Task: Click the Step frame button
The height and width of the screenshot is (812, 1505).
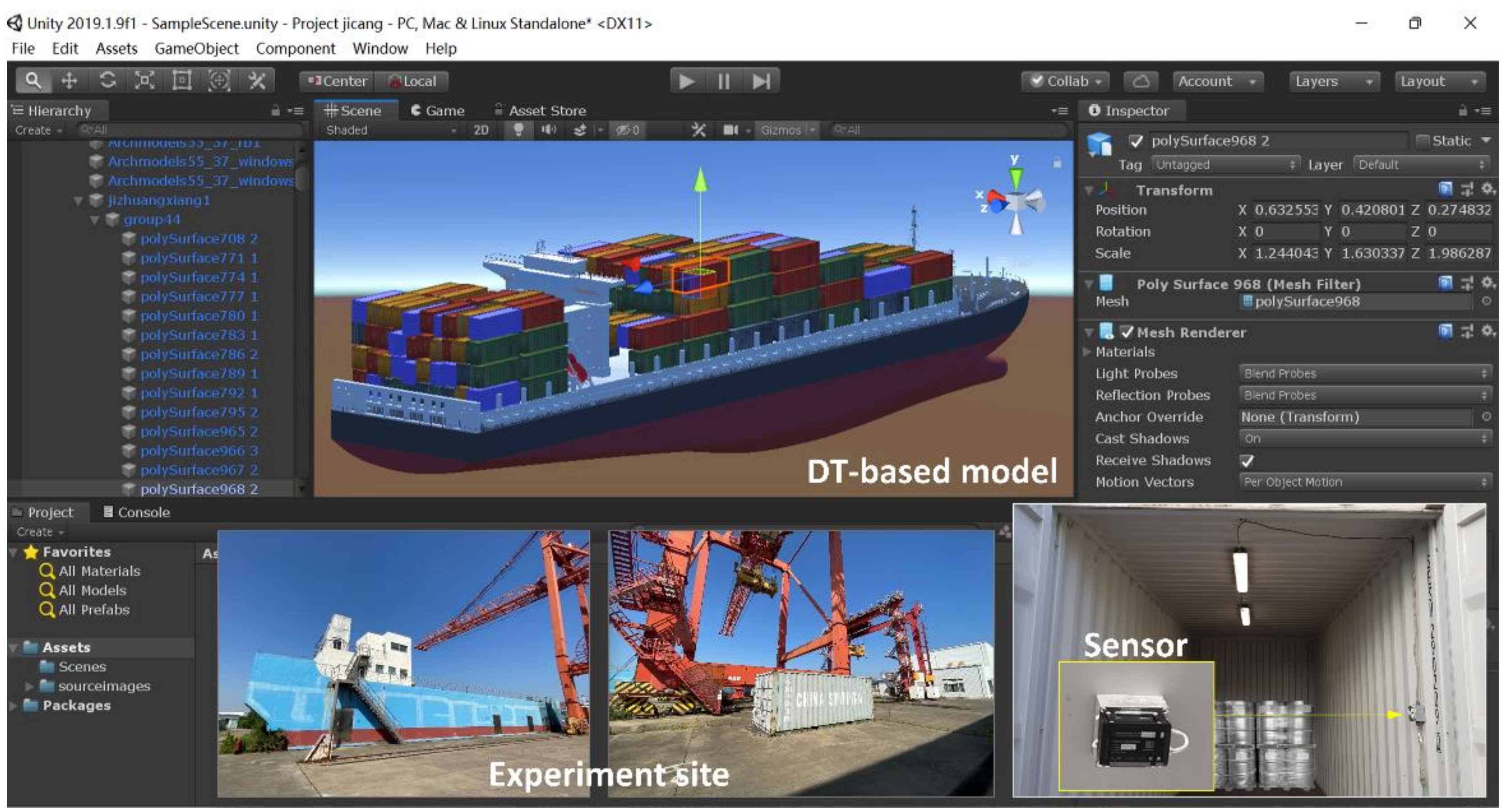Action: point(761,81)
